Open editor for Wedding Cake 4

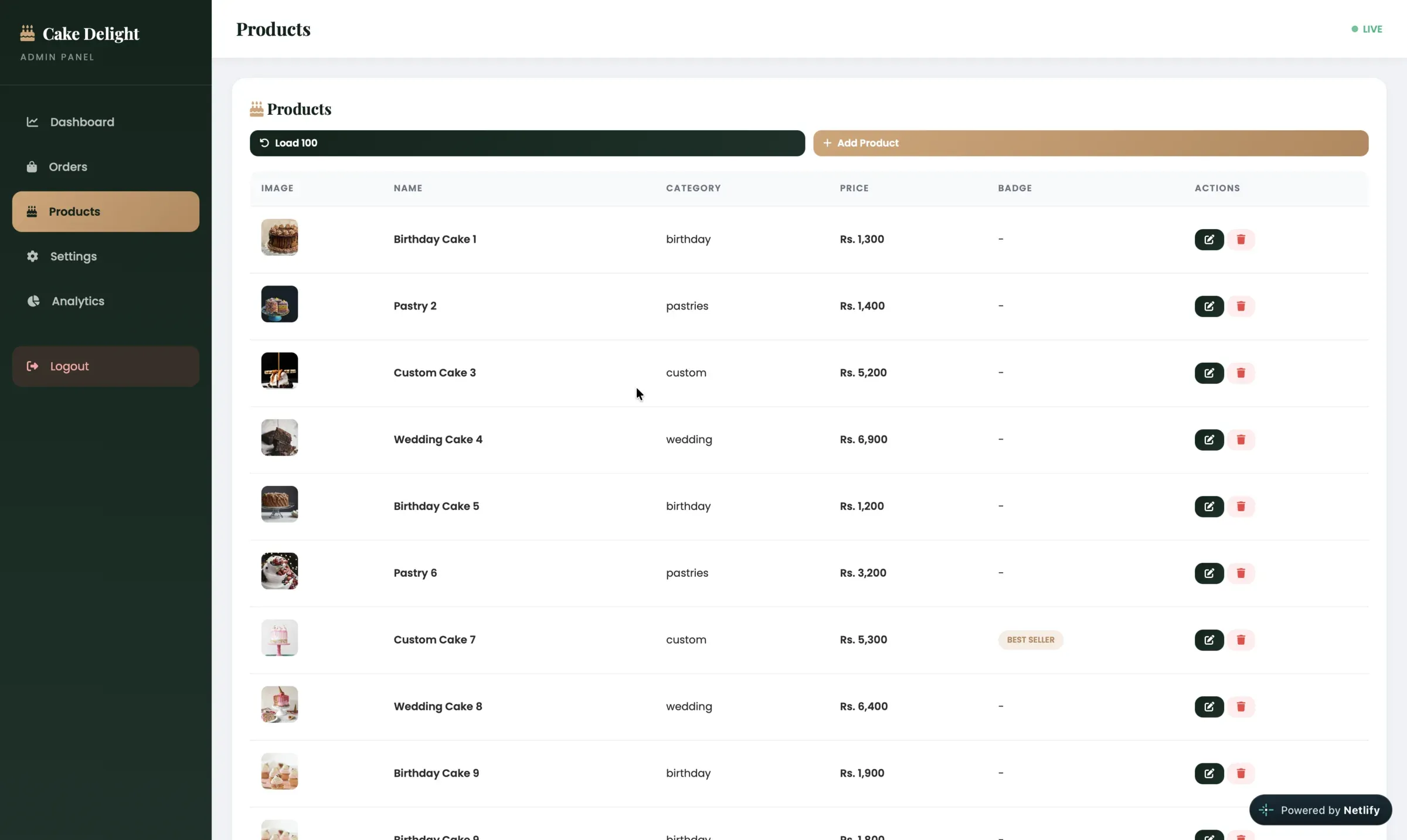(1209, 440)
